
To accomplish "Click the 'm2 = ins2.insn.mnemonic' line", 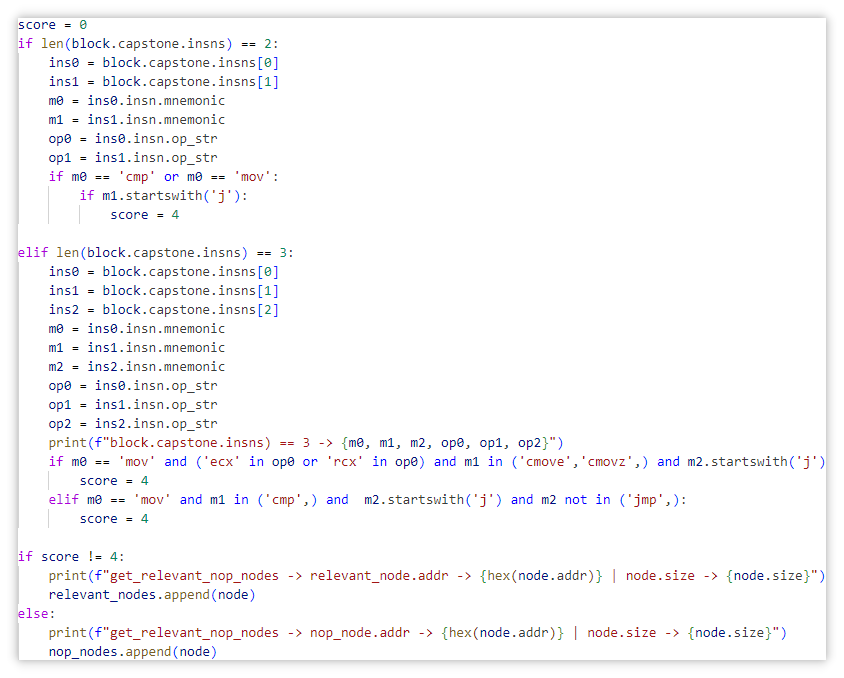I will tap(137, 367).
